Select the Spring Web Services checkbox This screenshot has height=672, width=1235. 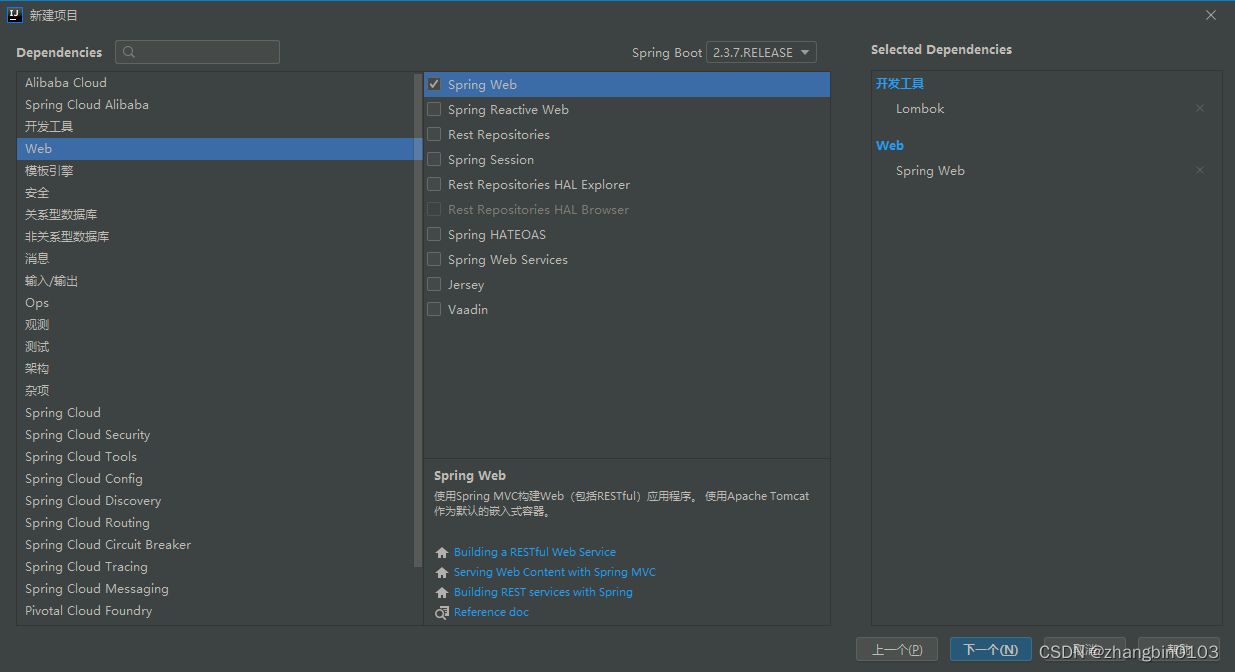[434, 259]
